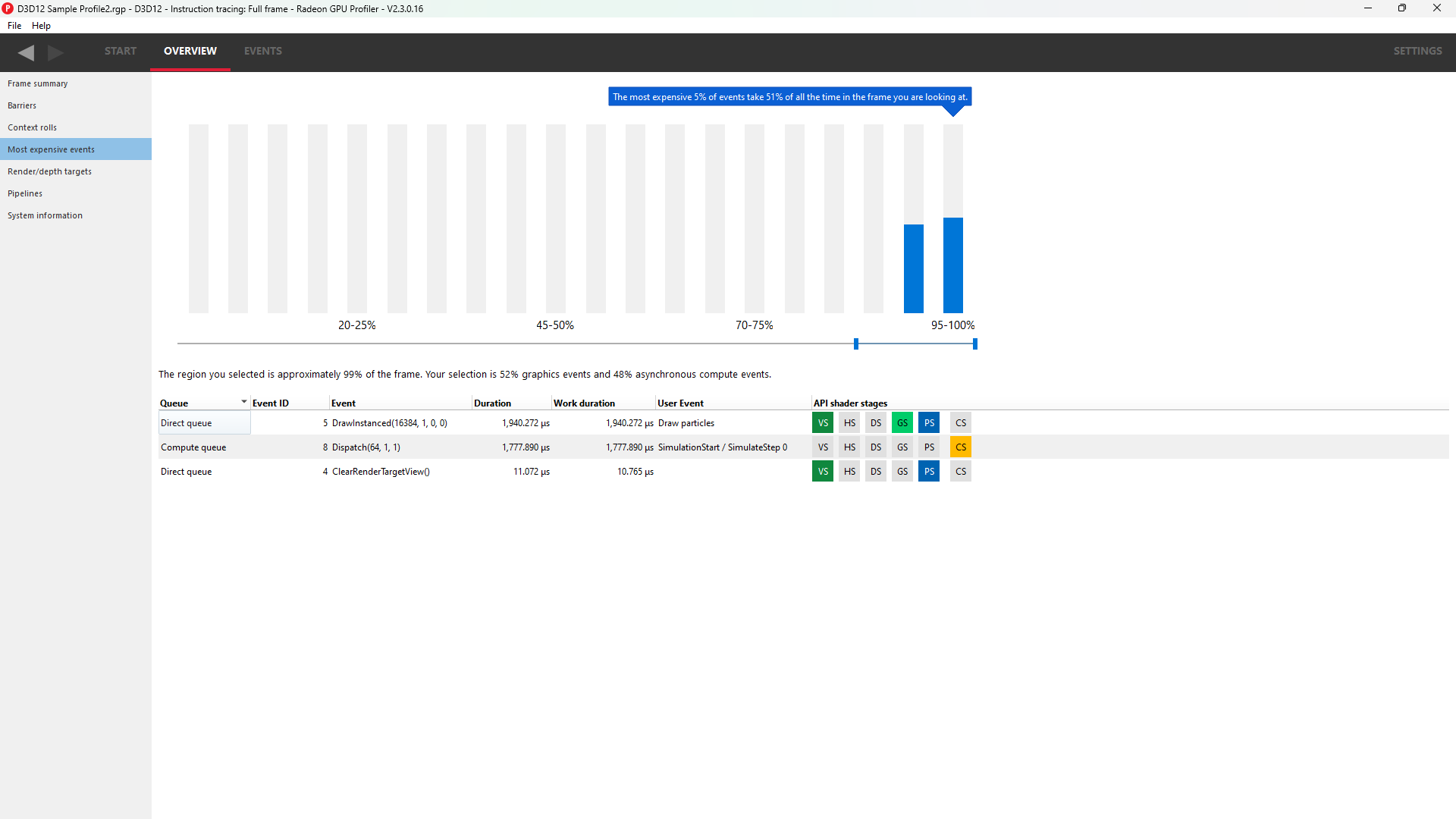Open the Render/depth targets pane
This screenshot has height=819, width=1456.
point(49,171)
